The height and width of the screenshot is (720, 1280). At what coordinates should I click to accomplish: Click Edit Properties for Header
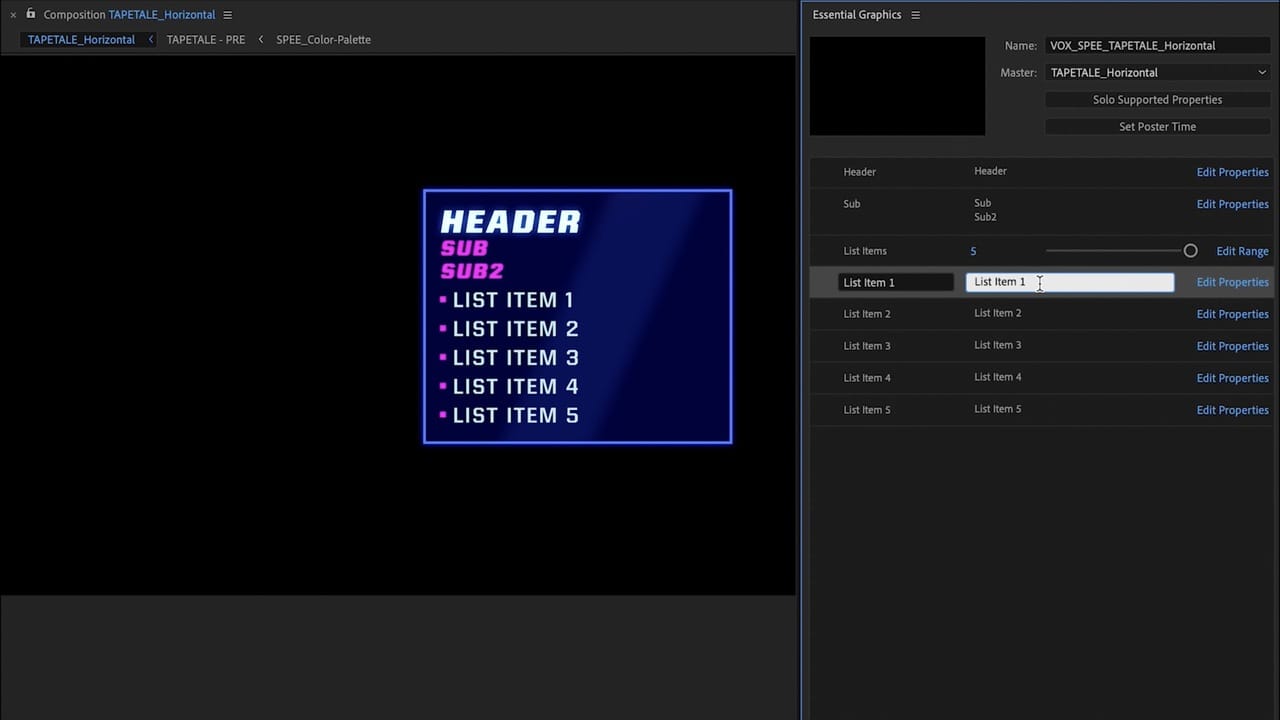pyautogui.click(x=1232, y=172)
